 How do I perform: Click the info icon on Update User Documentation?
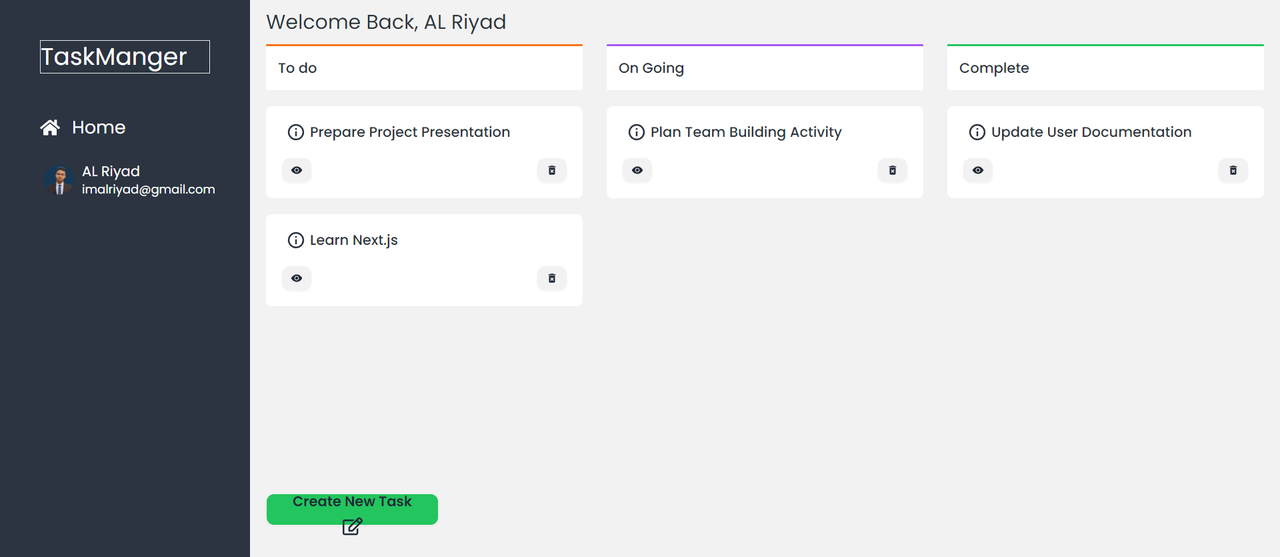click(977, 133)
